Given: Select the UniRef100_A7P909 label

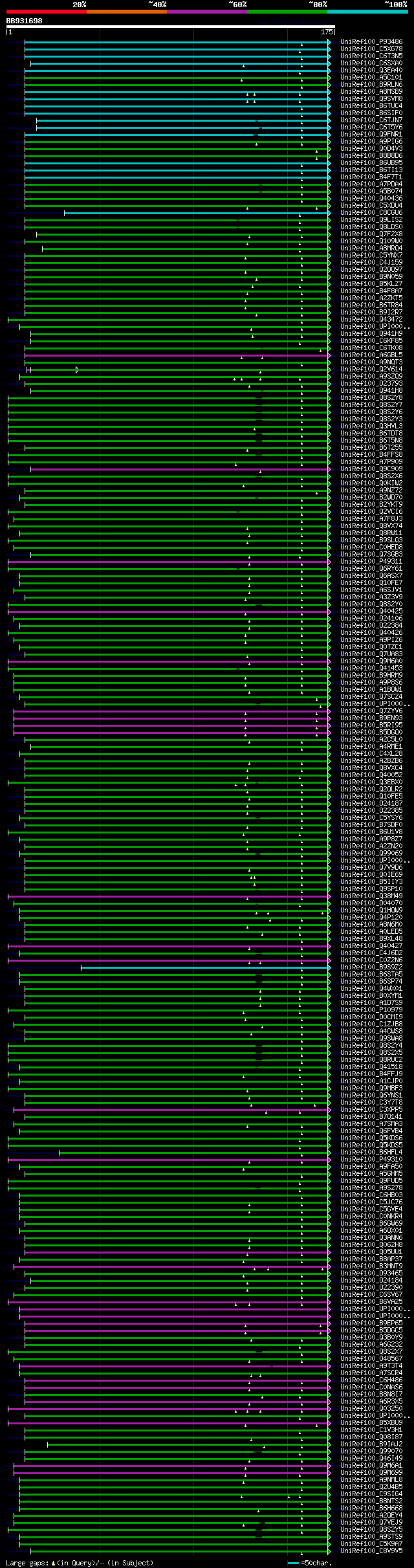Looking at the screenshot, I should tap(371, 462).
